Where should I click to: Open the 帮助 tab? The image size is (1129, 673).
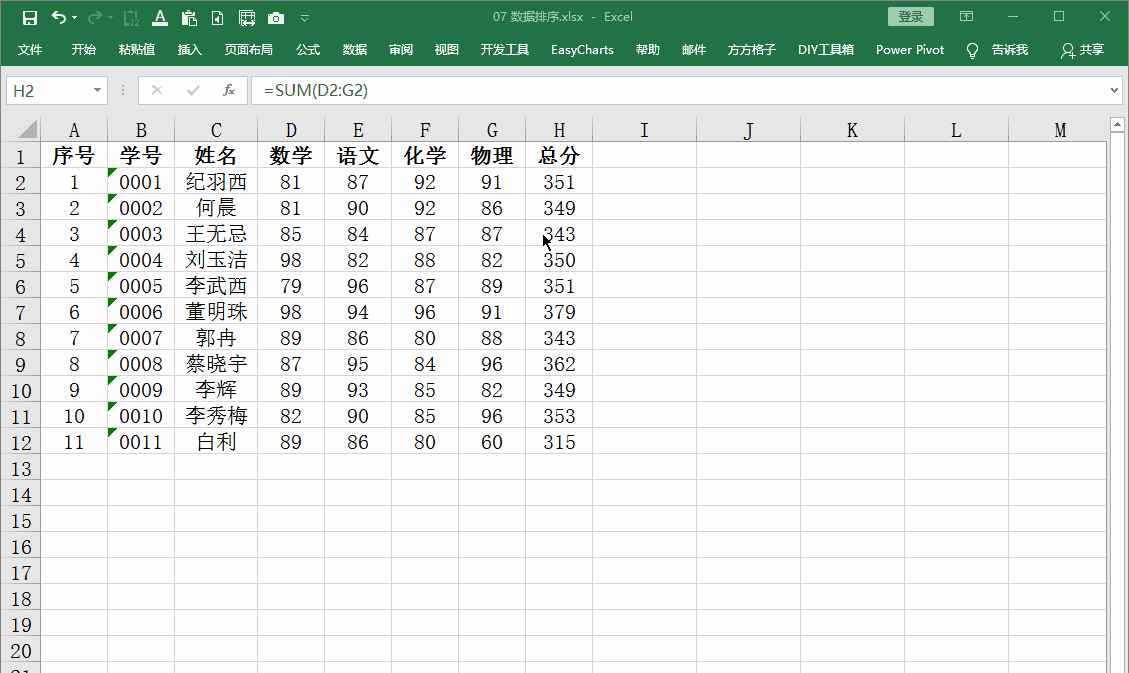pyautogui.click(x=647, y=50)
